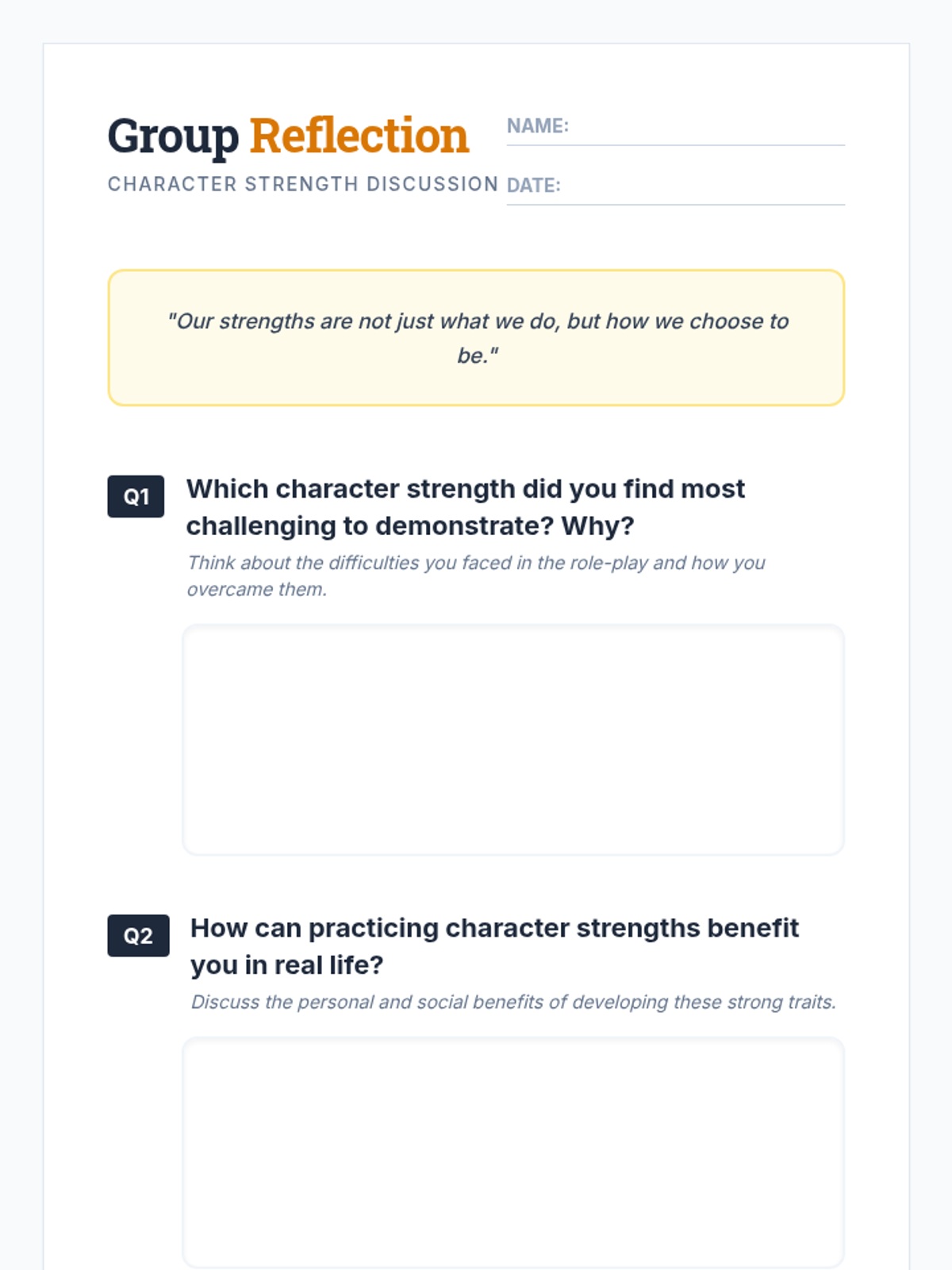Click the DATE field line
The image size is (952, 1270).
[676, 186]
